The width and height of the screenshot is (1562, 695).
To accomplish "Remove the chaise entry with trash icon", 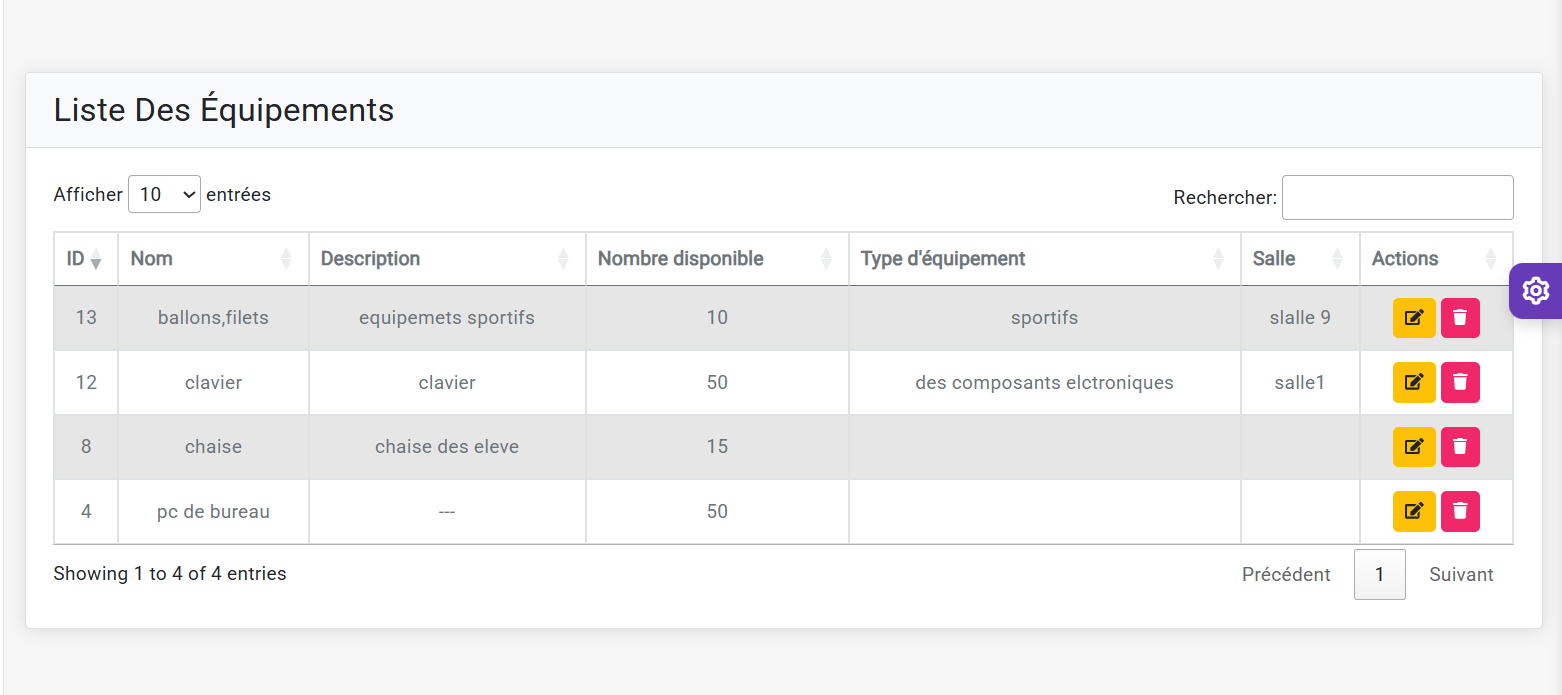I will click(x=1460, y=447).
